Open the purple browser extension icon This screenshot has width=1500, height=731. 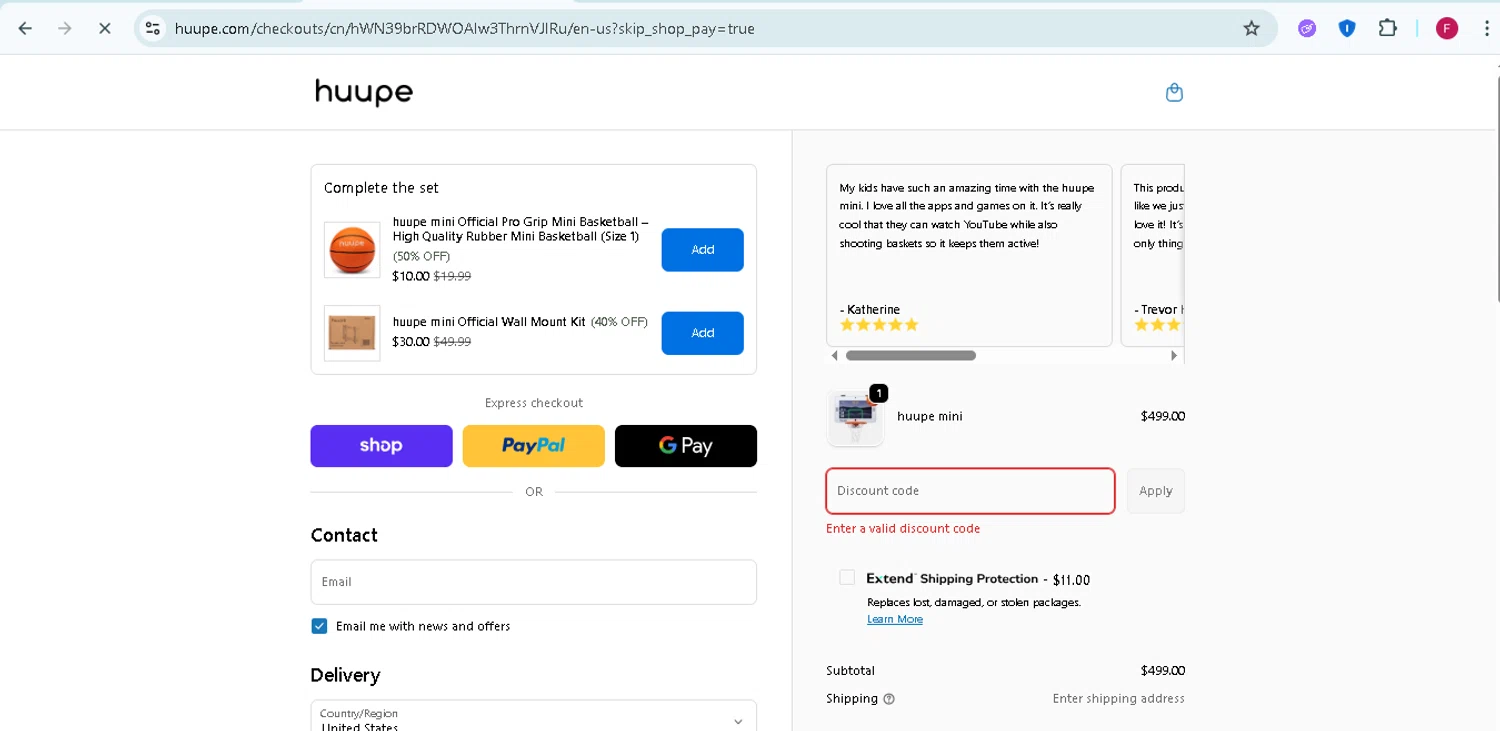coord(1307,28)
